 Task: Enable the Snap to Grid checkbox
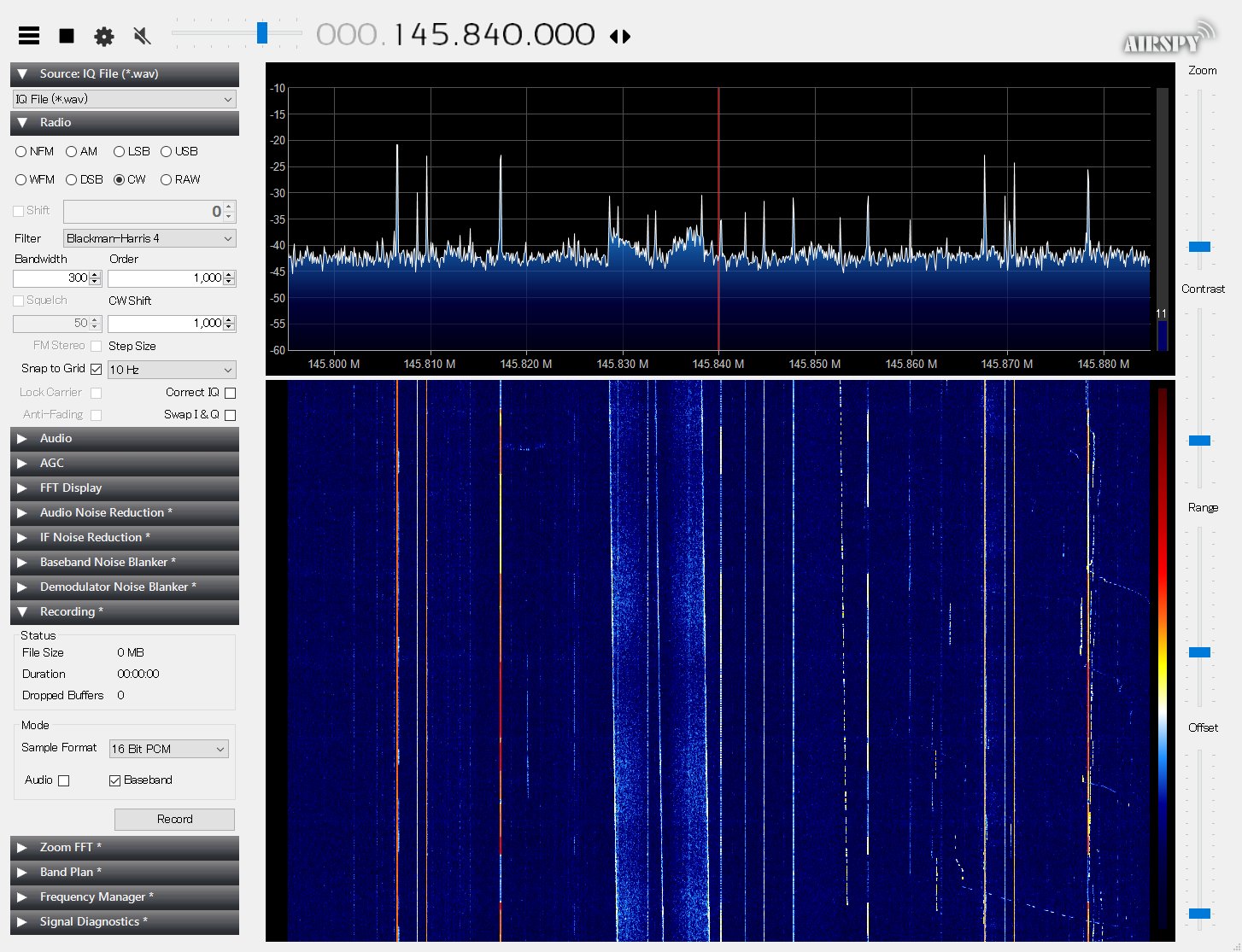point(97,369)
